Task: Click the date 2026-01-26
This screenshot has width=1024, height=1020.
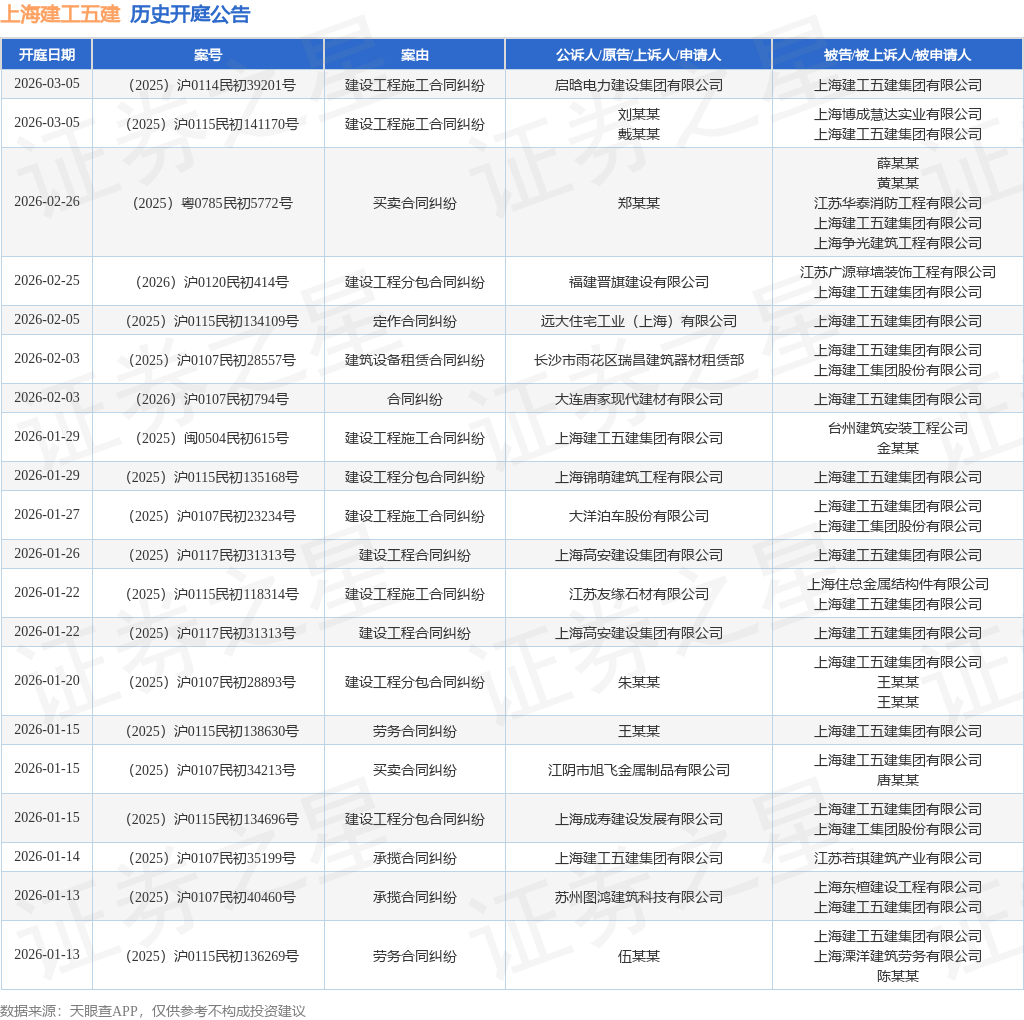Action: pyautogui.click(x=47, y=553)
